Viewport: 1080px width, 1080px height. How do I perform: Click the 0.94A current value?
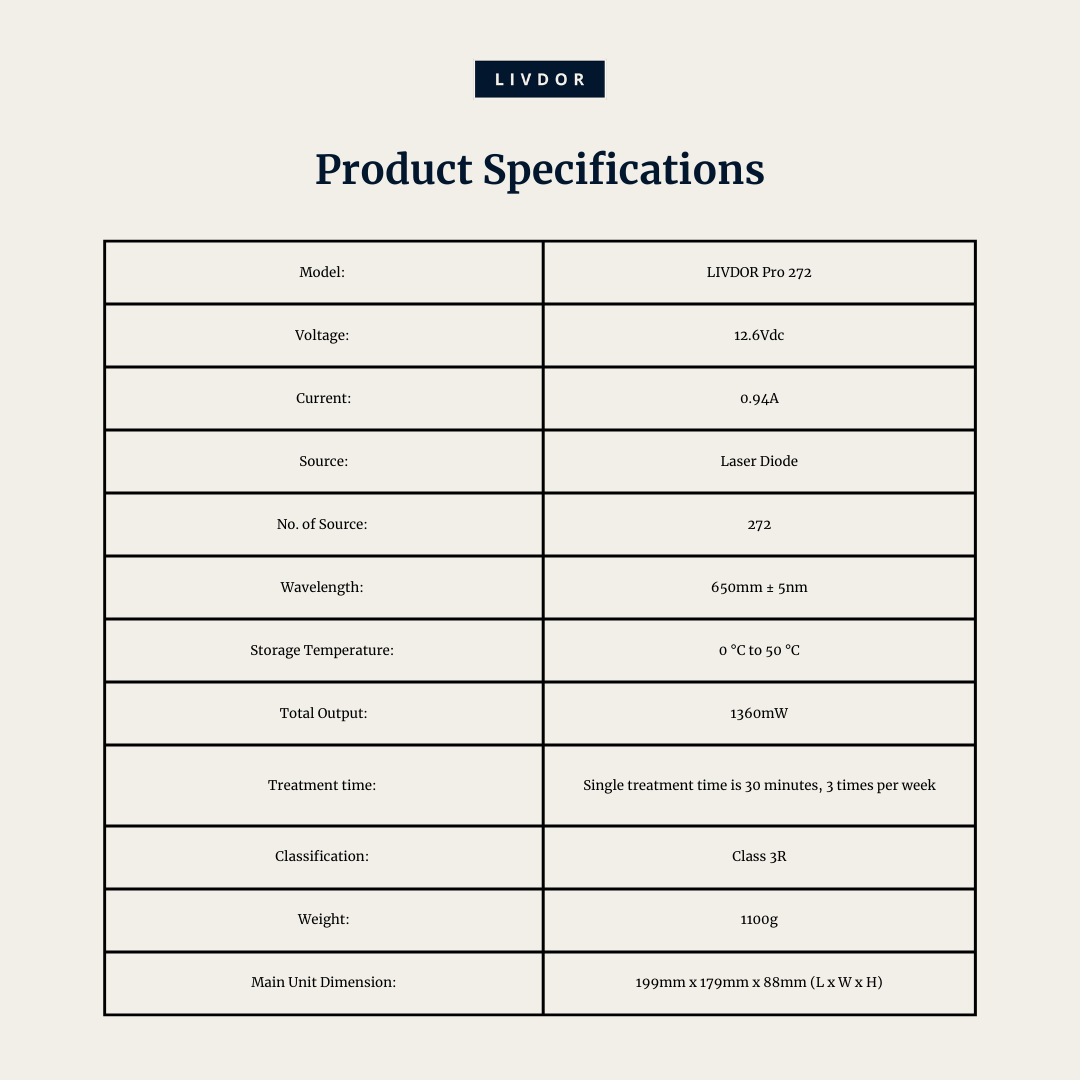[x=759, y=398]
